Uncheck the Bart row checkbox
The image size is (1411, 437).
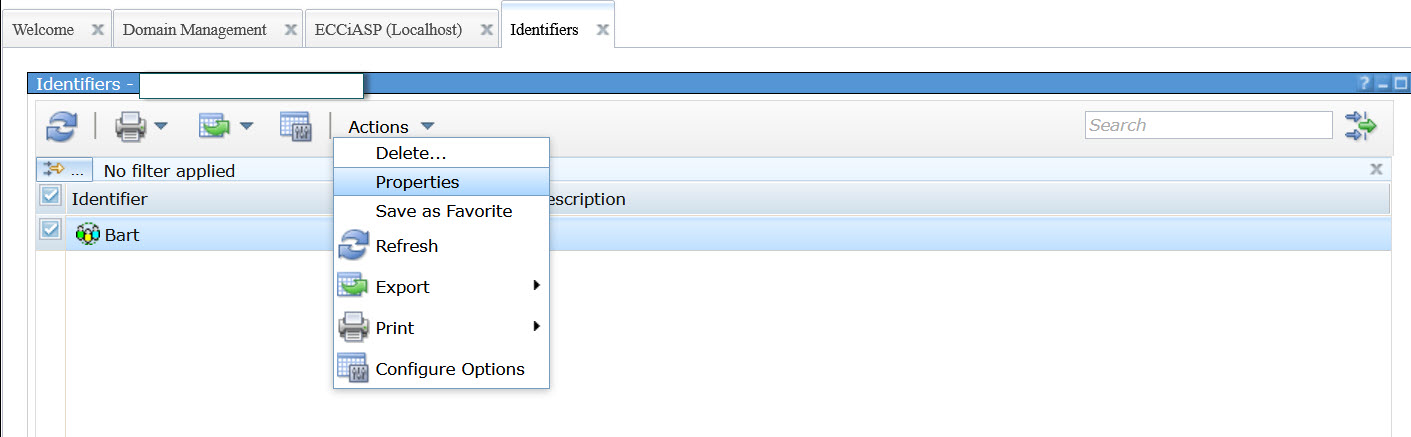click(x=50, y=230)
